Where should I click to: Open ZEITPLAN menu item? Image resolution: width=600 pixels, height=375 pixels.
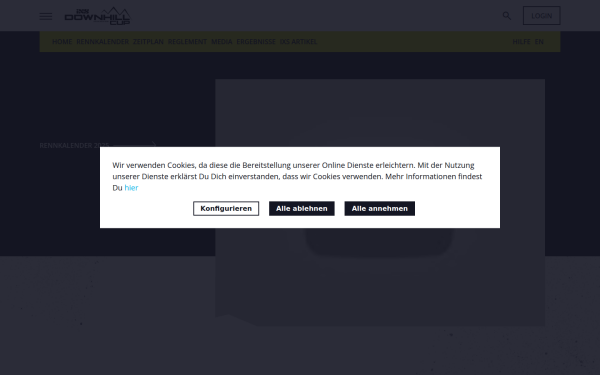coord(148,42)
